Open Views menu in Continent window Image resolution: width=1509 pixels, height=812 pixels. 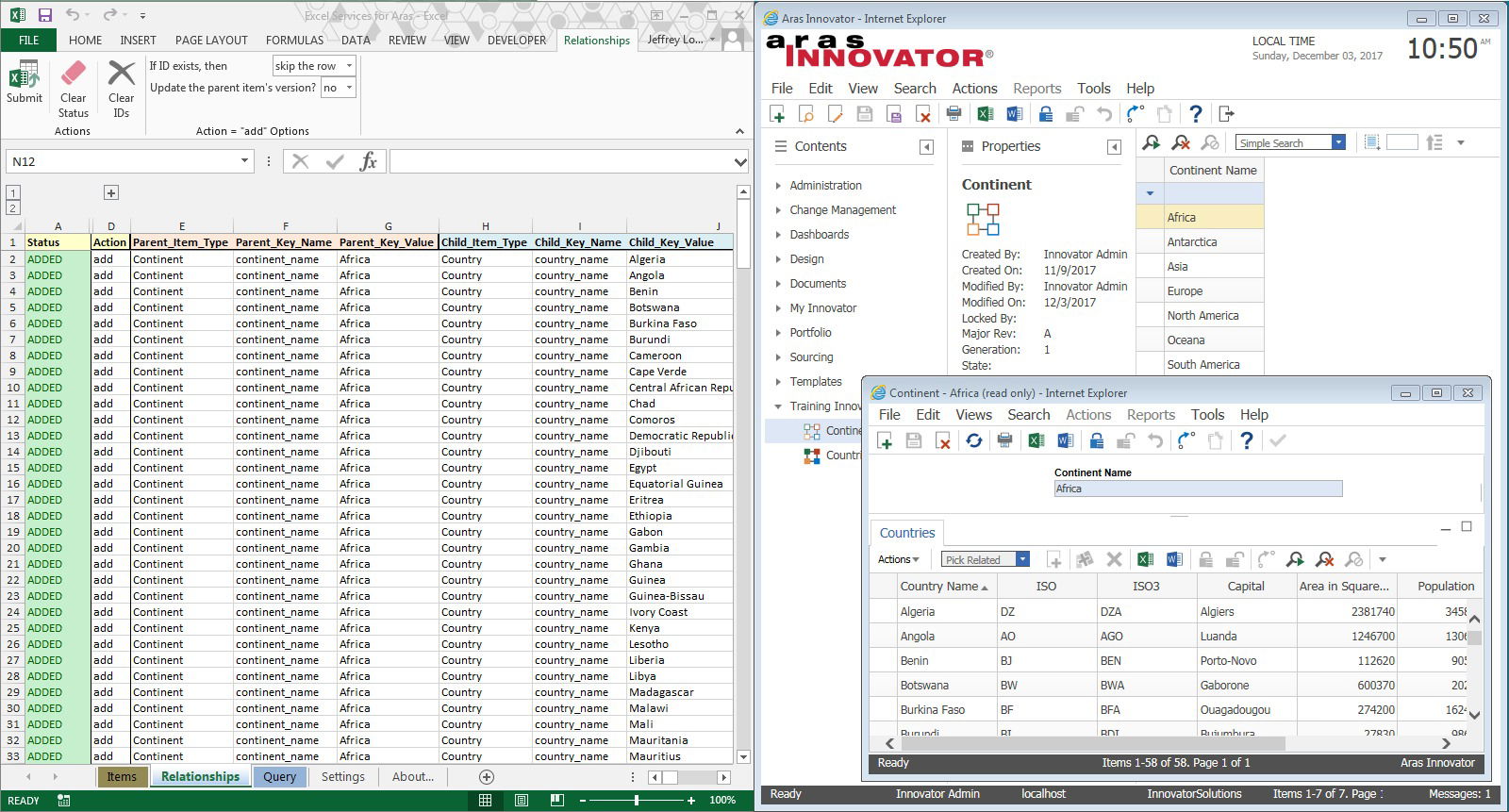[x=973, y=415]
